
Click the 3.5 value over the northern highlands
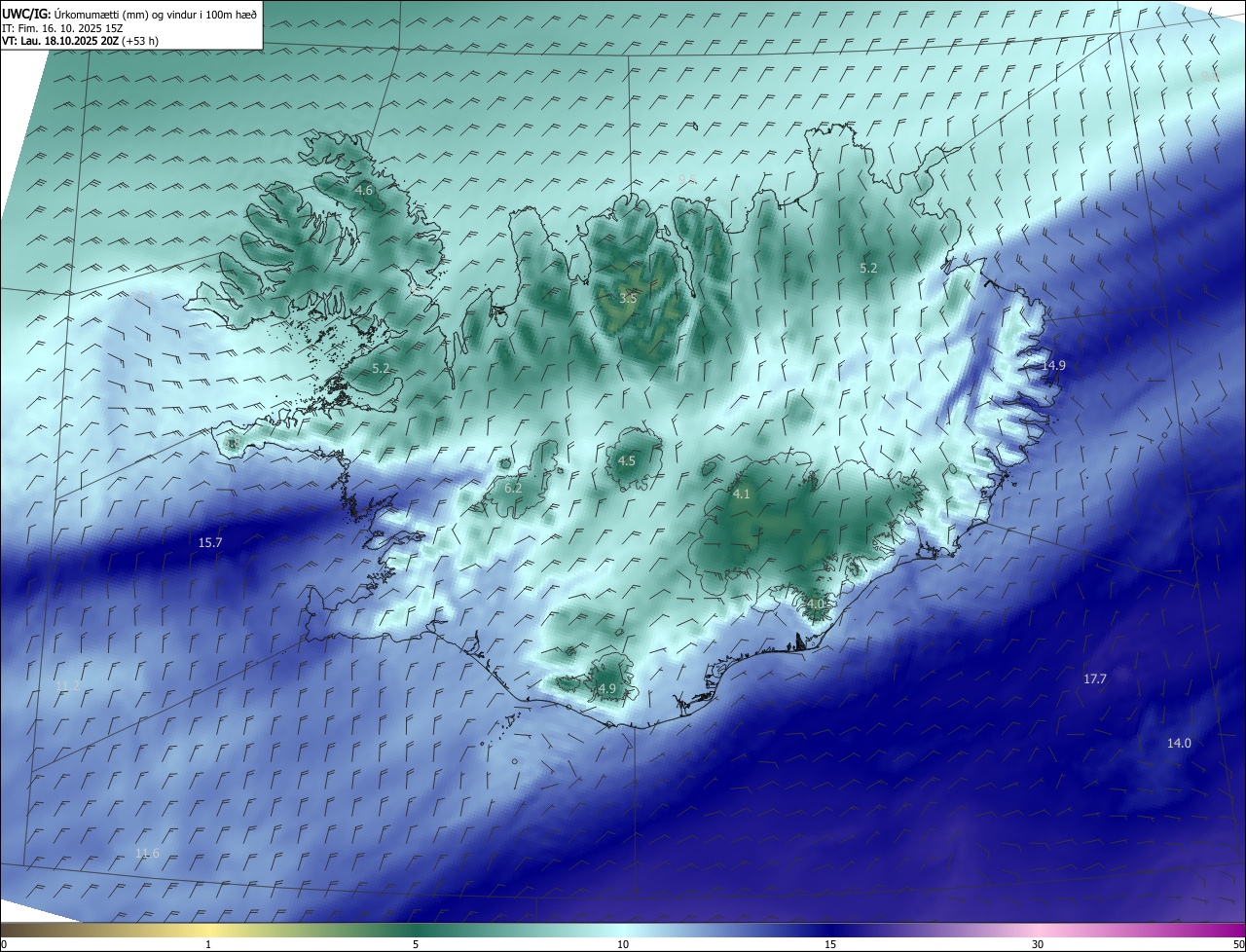628,298
